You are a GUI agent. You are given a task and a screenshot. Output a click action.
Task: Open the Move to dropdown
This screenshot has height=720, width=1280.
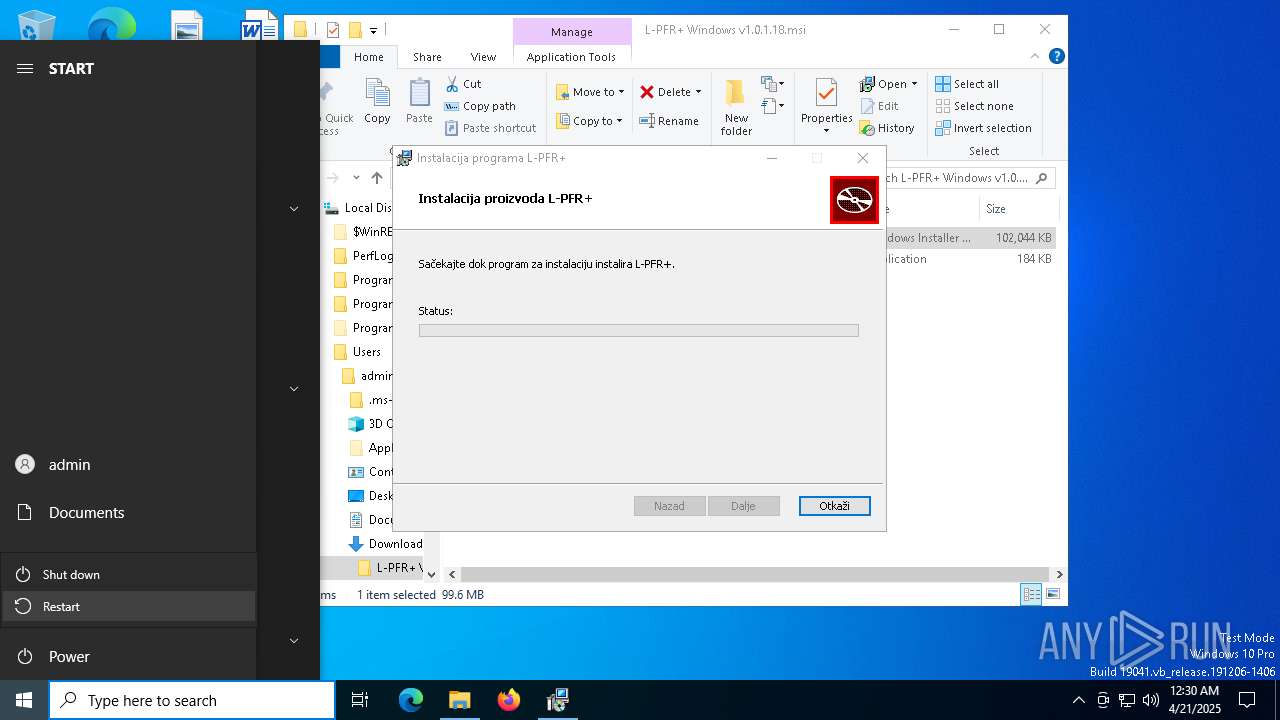tap(591, 92)
